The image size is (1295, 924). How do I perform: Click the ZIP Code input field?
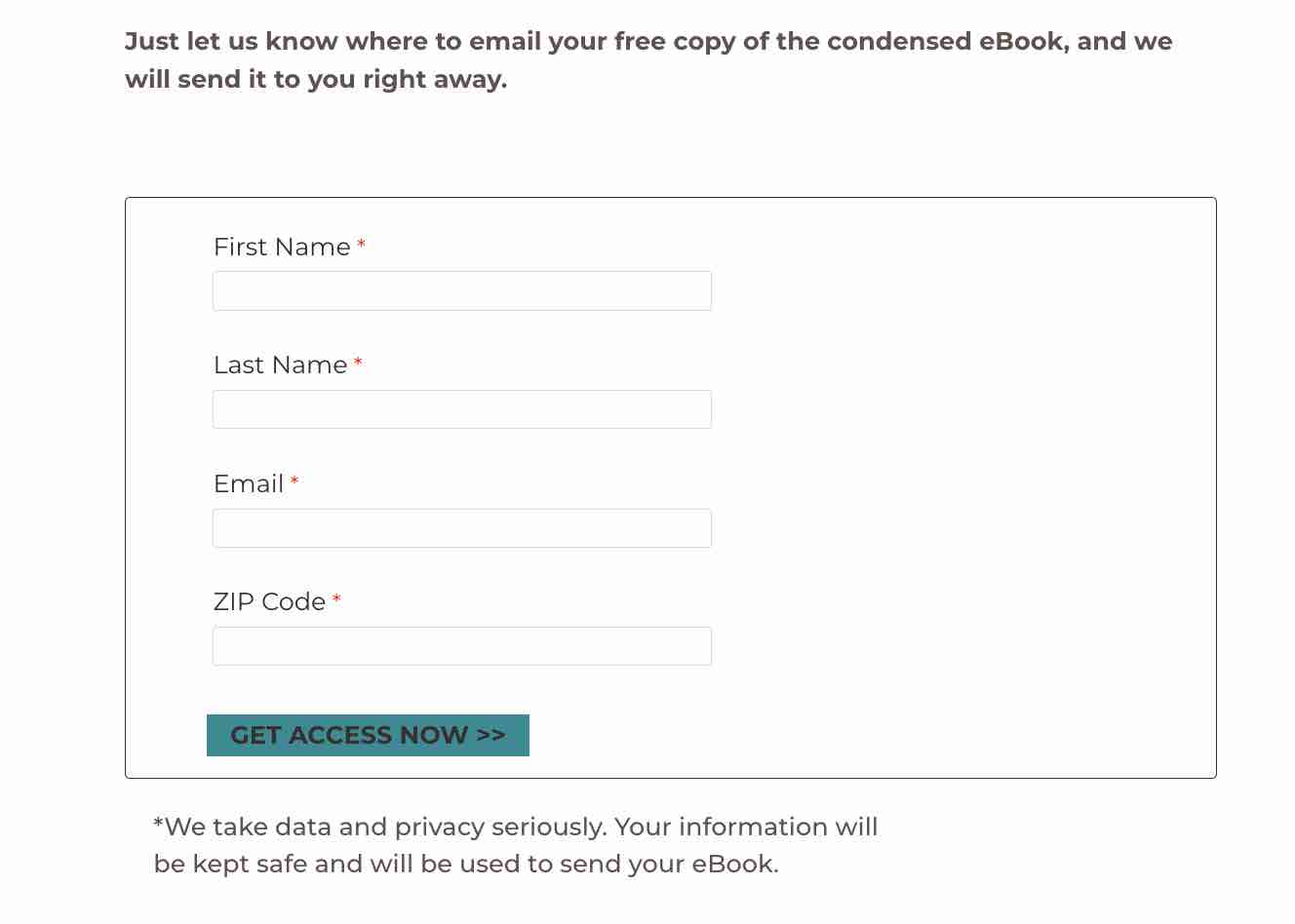461,645
